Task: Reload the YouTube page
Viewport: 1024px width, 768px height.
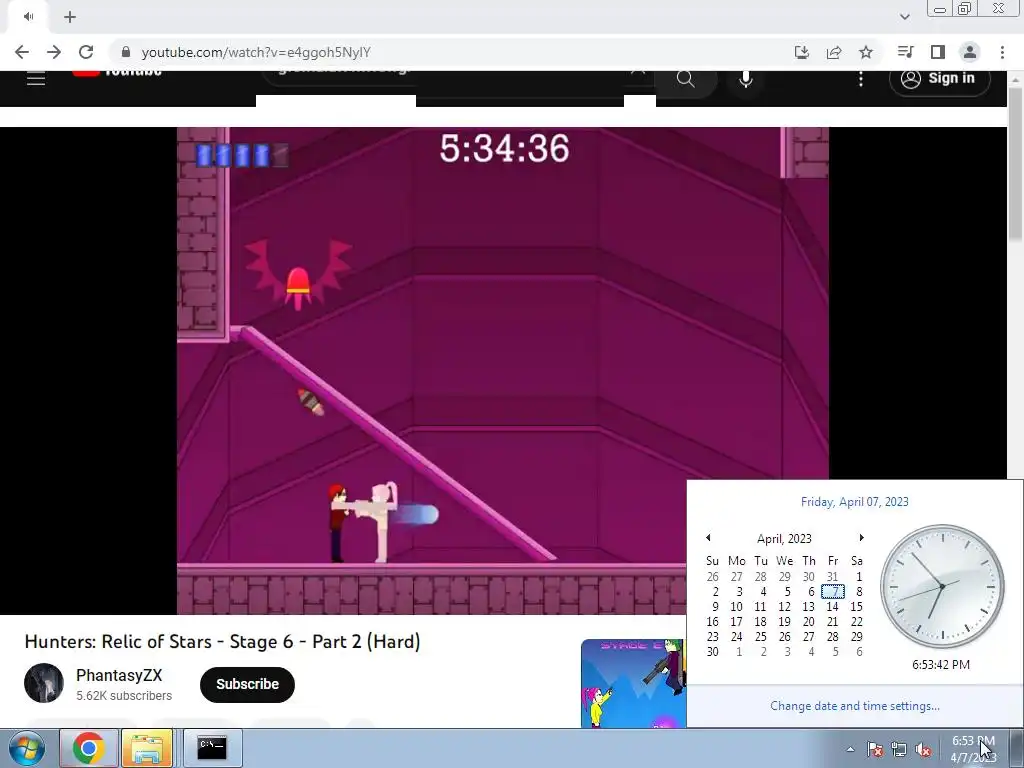Action: (x=86, y=52)
